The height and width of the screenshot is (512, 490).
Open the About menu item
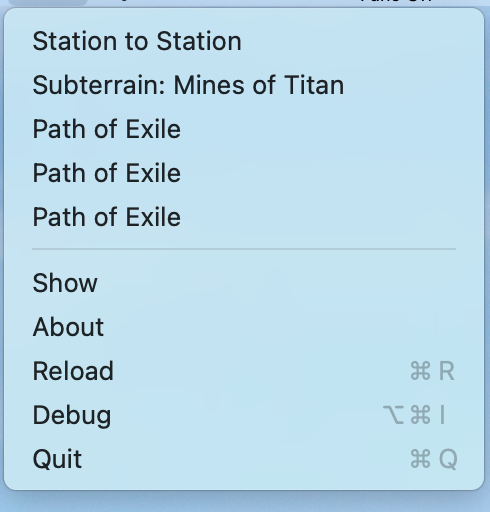point(244,327)
